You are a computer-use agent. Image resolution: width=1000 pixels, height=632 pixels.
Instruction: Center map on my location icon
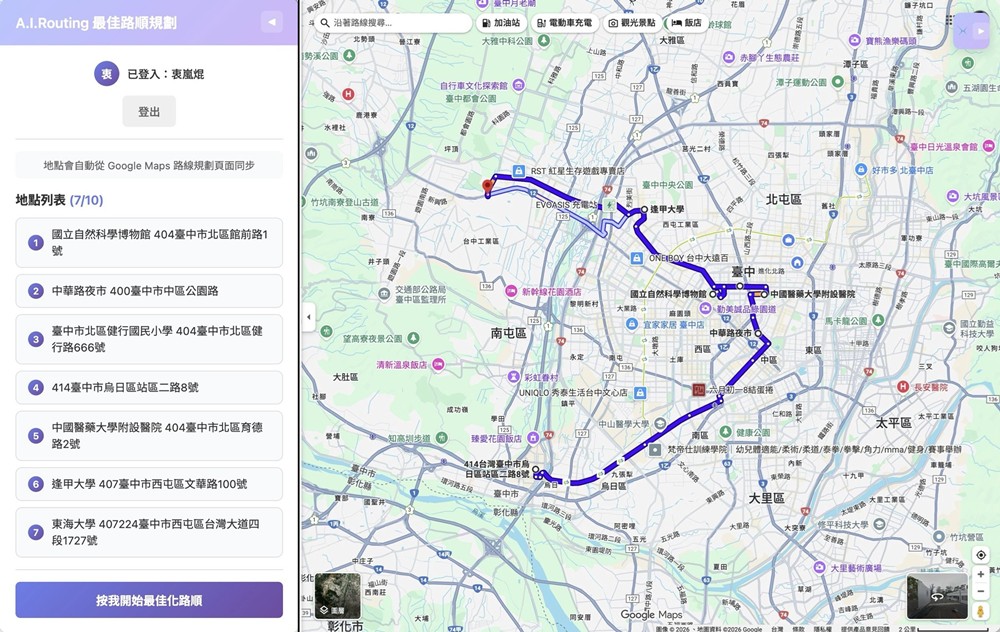tap(981, 555)
